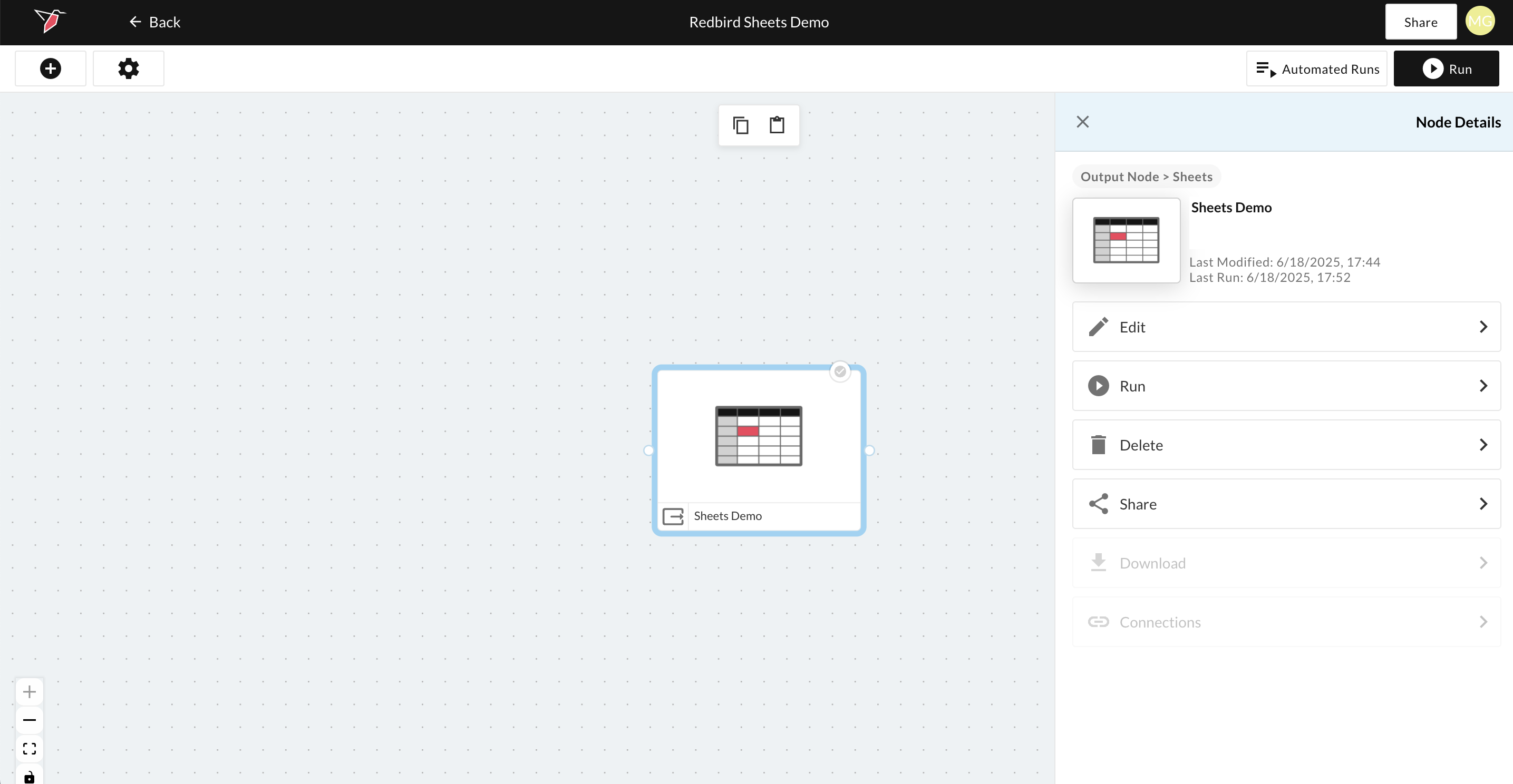1513x784 pixels.
Task: Expand the Edit option chevron
Action: tap(1483, 327)
